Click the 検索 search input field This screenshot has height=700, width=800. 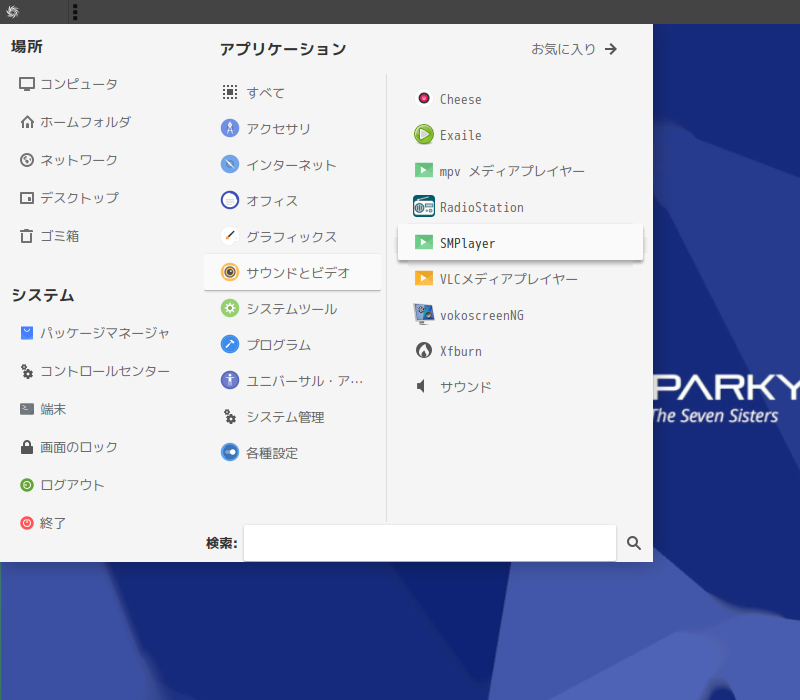pos(430,543)
